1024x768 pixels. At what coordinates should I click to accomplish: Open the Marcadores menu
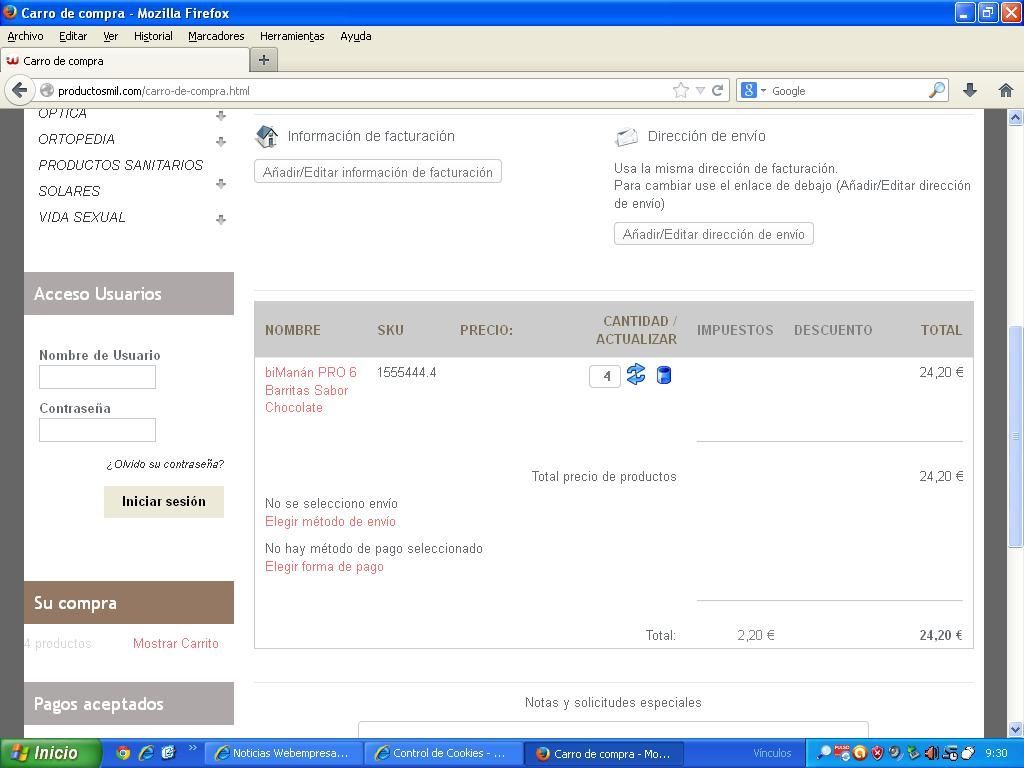[x=216, y=36]
